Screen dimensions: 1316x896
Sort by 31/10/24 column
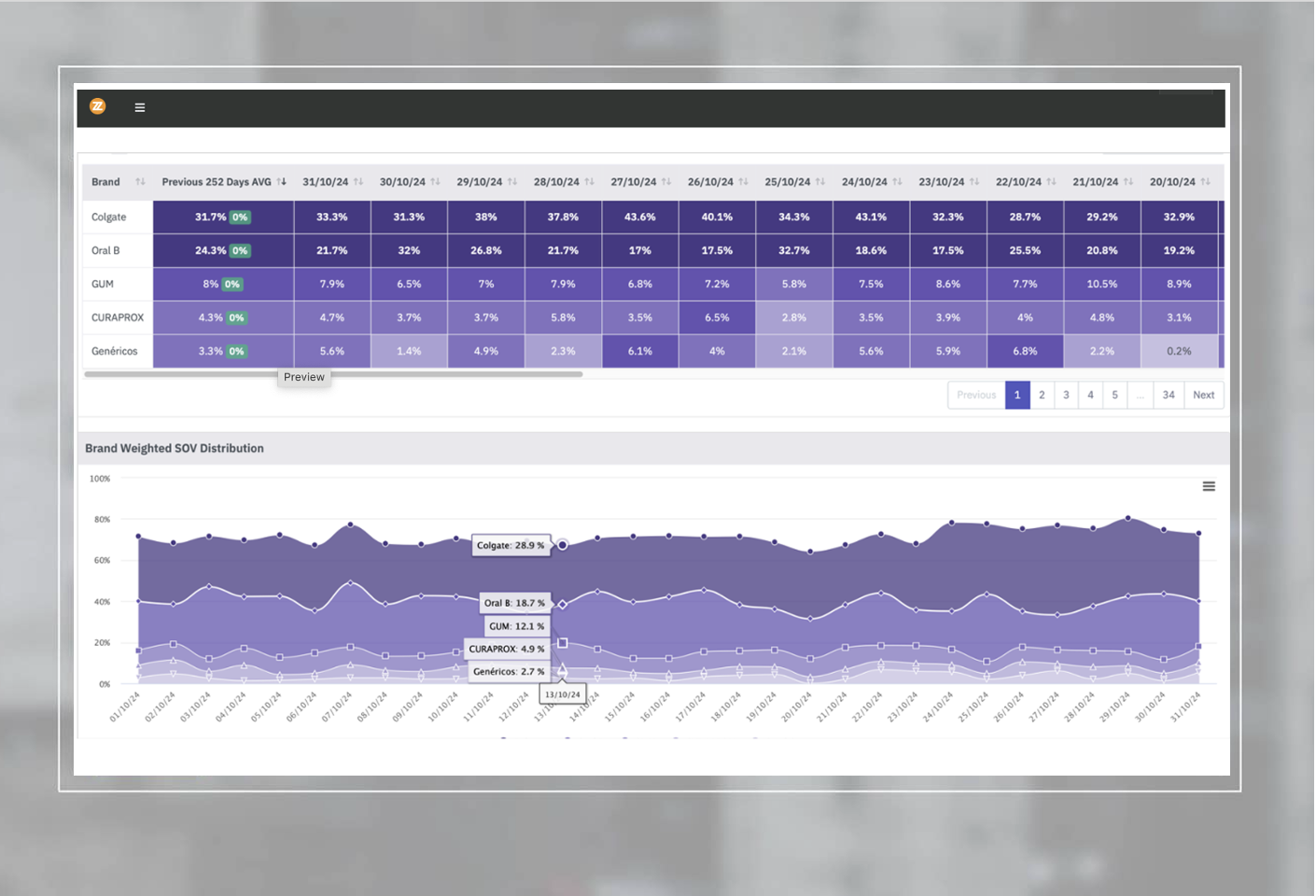pos(358,182)
